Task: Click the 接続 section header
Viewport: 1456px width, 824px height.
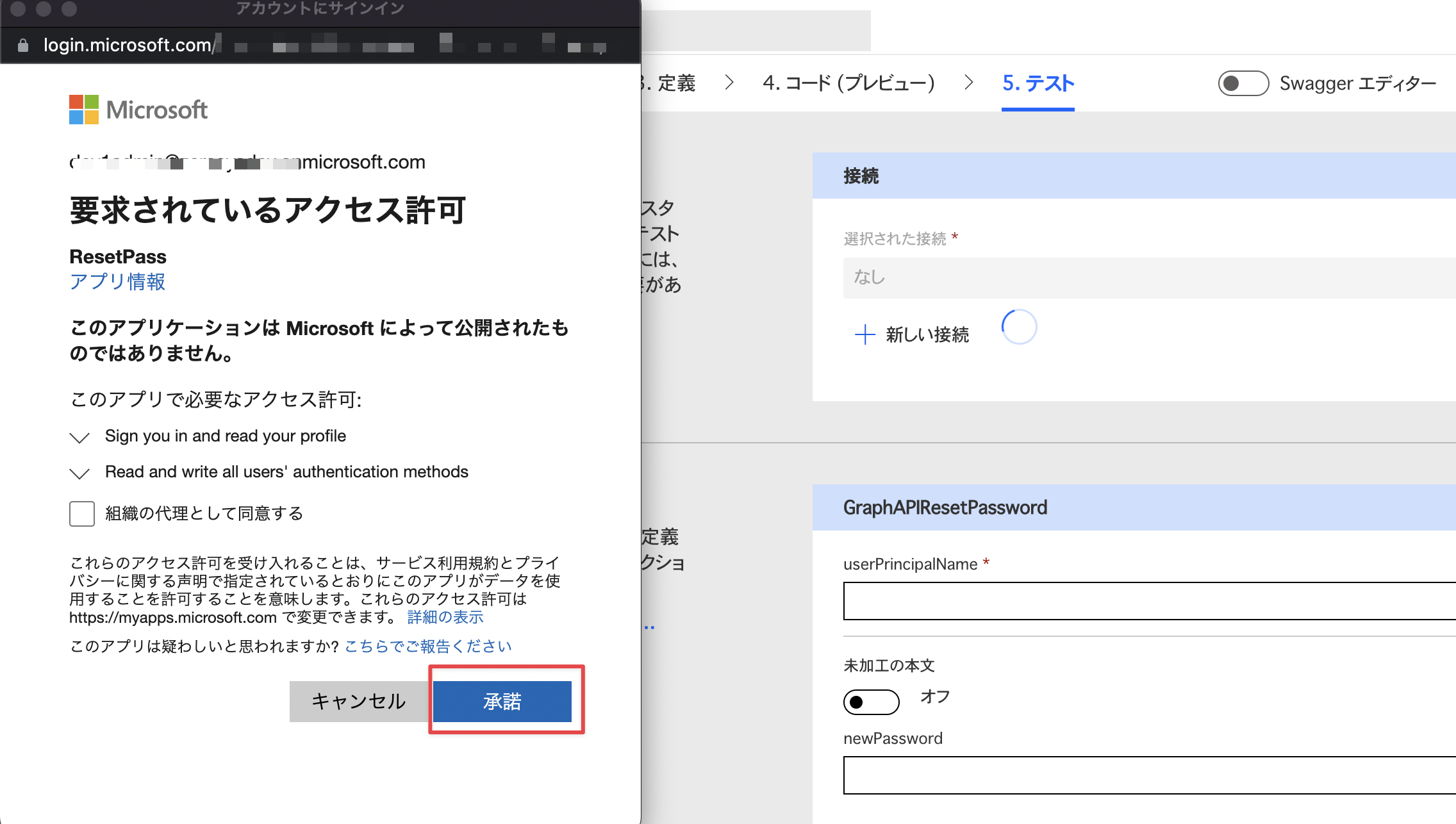Action: click(x=1134, y=176)
